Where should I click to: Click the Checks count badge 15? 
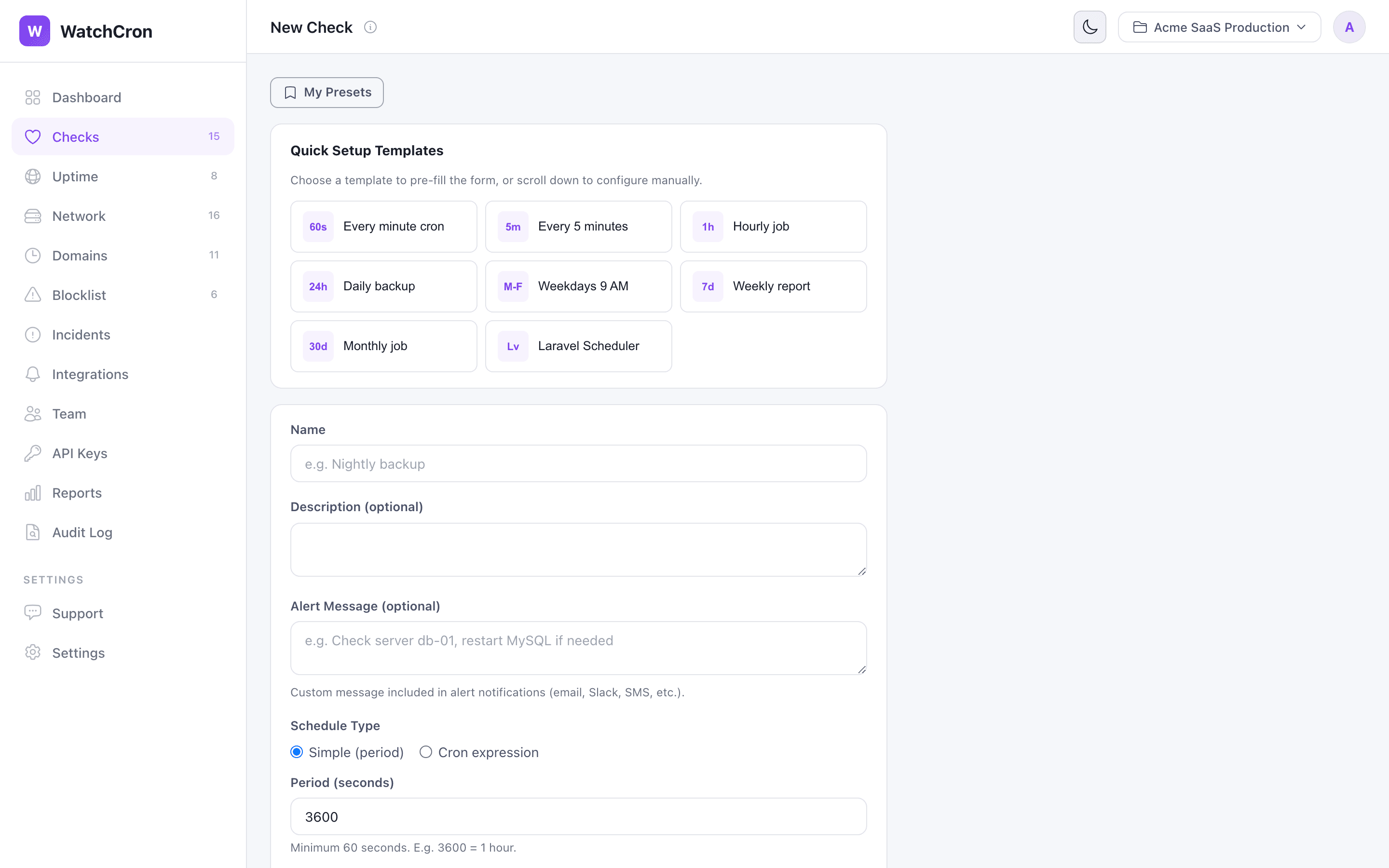(x=214, y=136)
